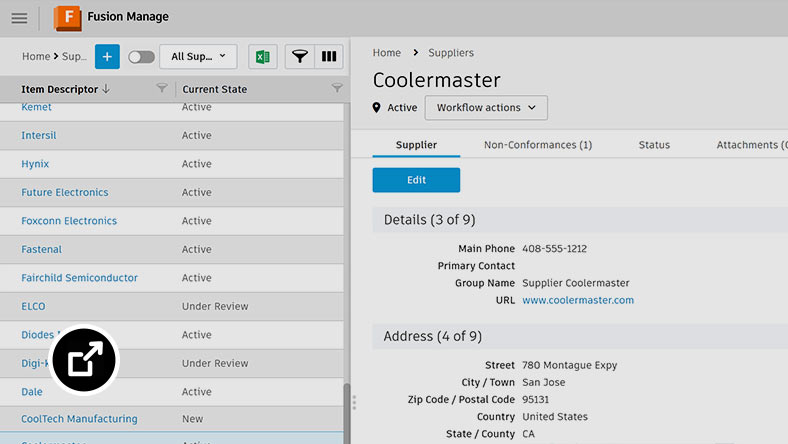The width and height of the screenshot is (788, 444).
Task: Switch to the Status tab
Action: coord(654,145)
